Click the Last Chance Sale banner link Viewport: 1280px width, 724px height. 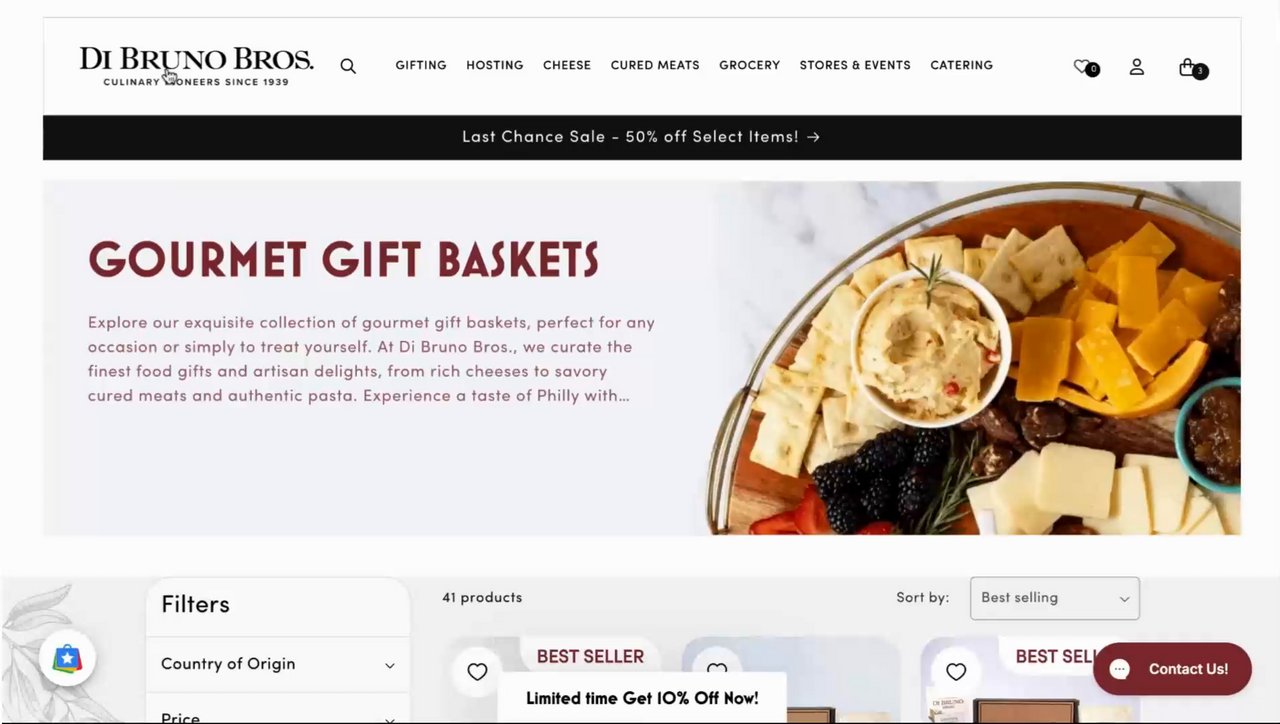coord(641,137)
